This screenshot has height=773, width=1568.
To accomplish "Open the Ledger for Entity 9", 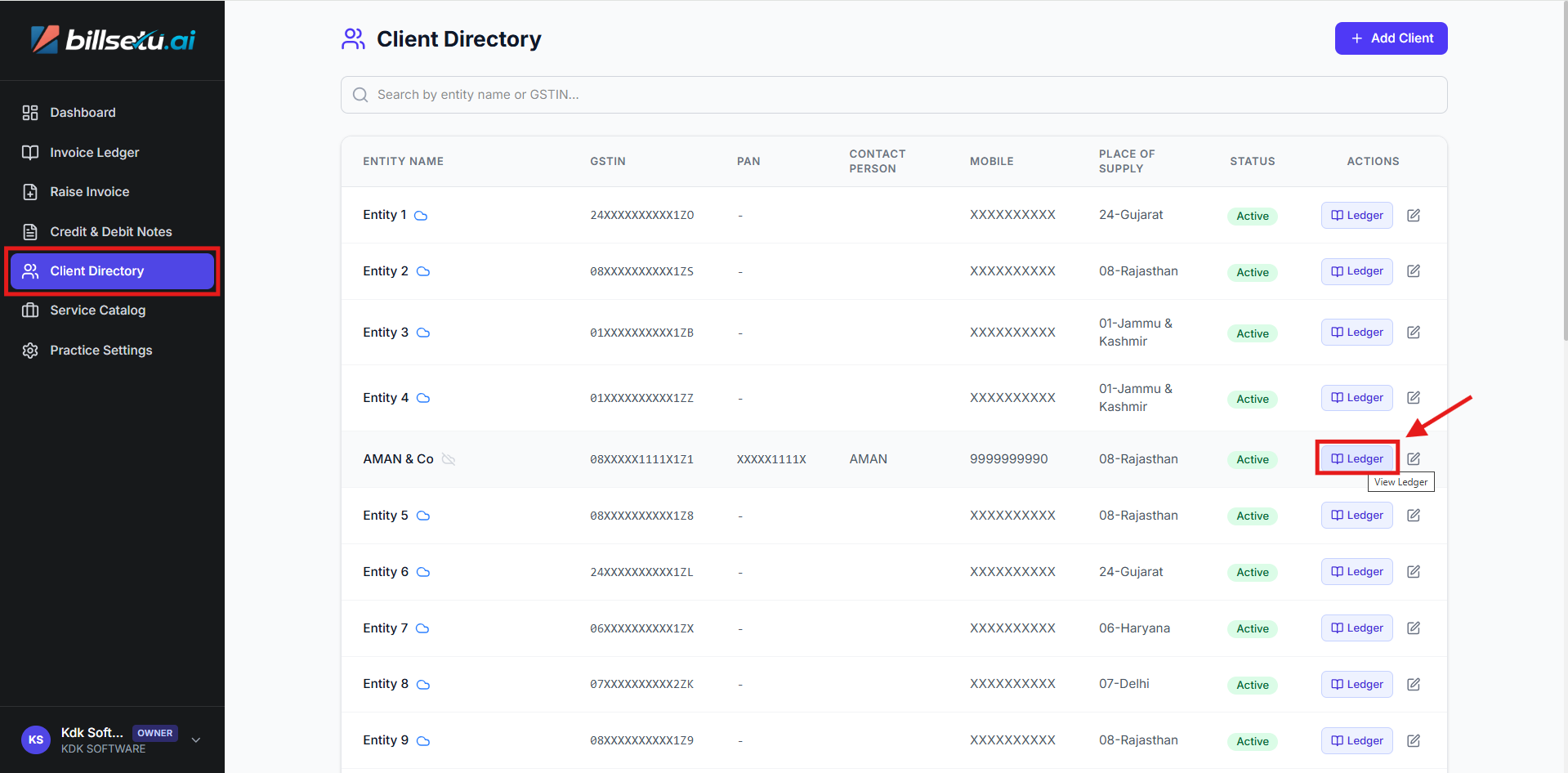I will (1356, 740).
